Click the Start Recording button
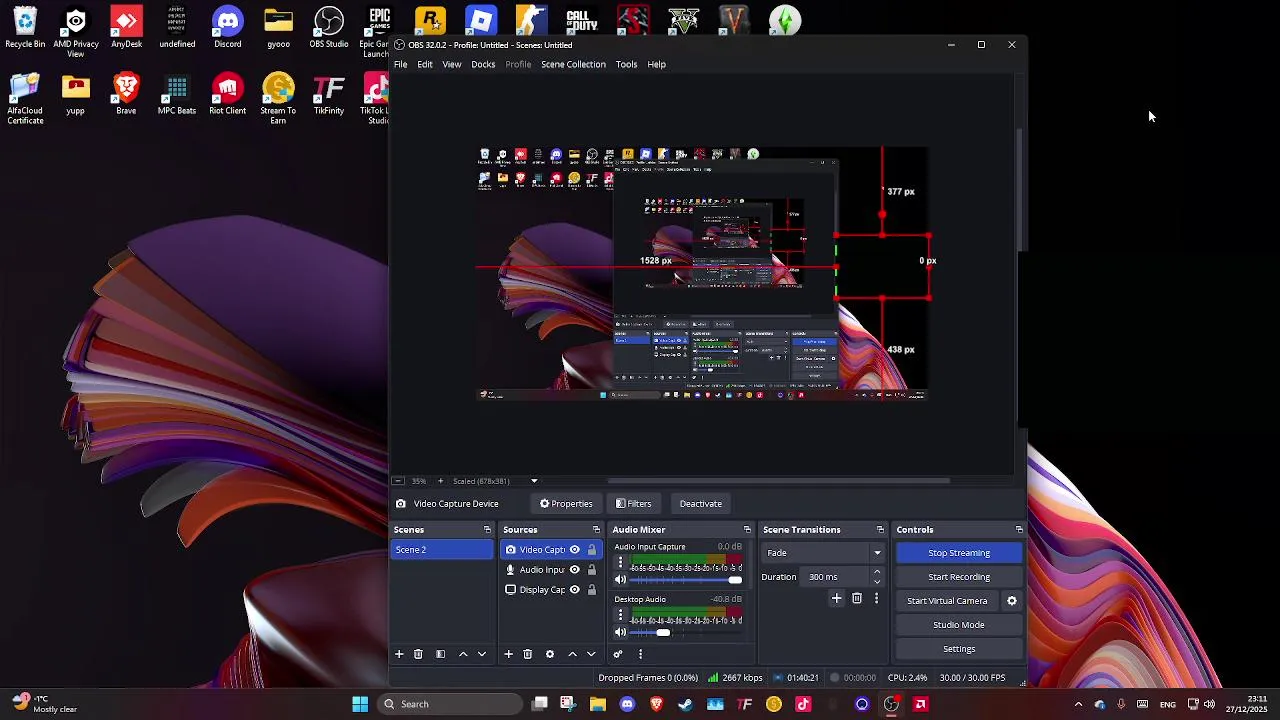The height and width of the screenshot is (720, 1280). (959, 577)
